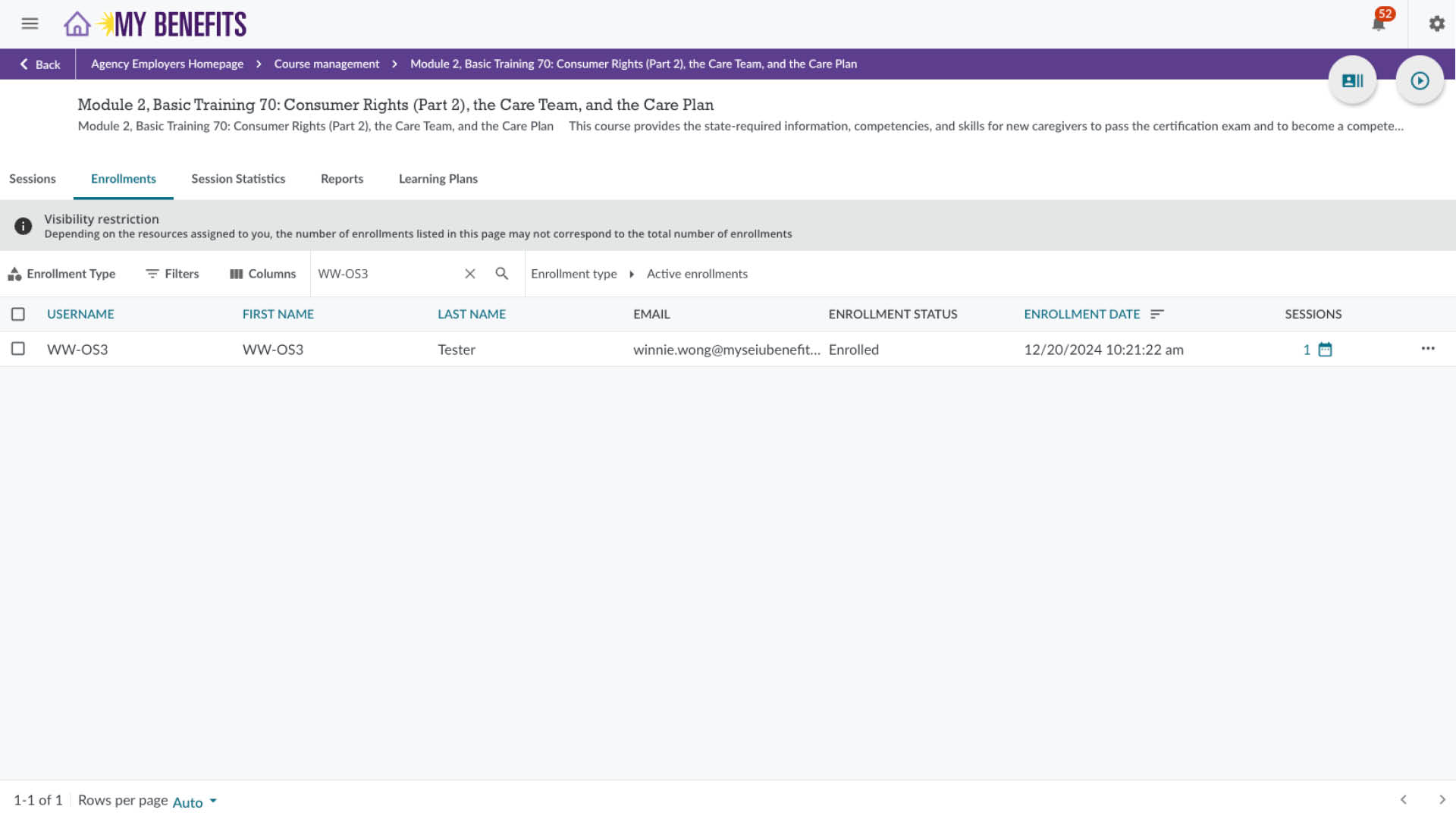The image size is (1456, 819).
Task: Open the Filters panel
Action: [x=172, y=274]
